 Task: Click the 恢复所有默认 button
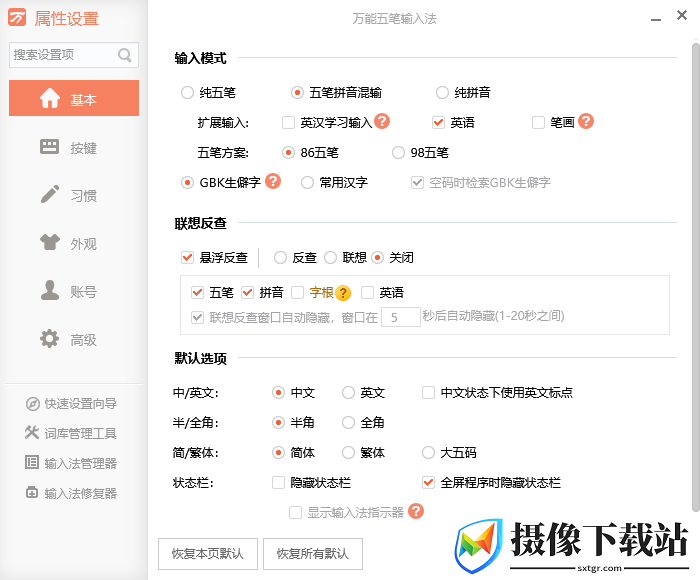click(312, 554)
